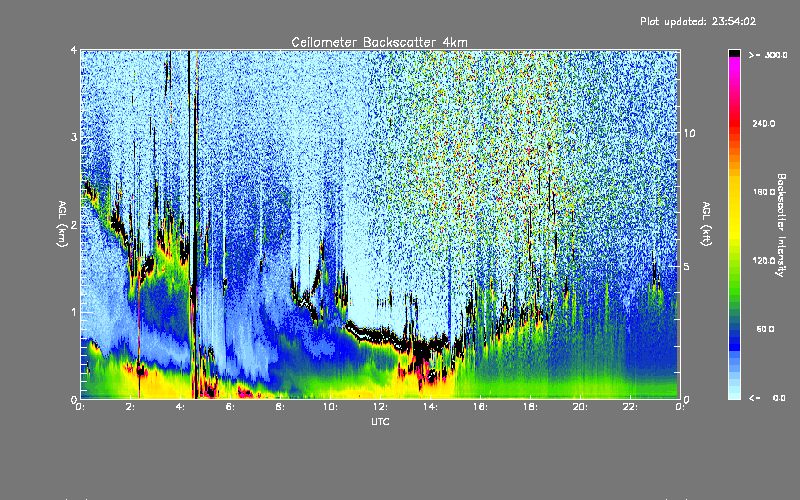Click the 14: hour tick label
The width and height of the screenshot is (800, 500).
(431, 407)
